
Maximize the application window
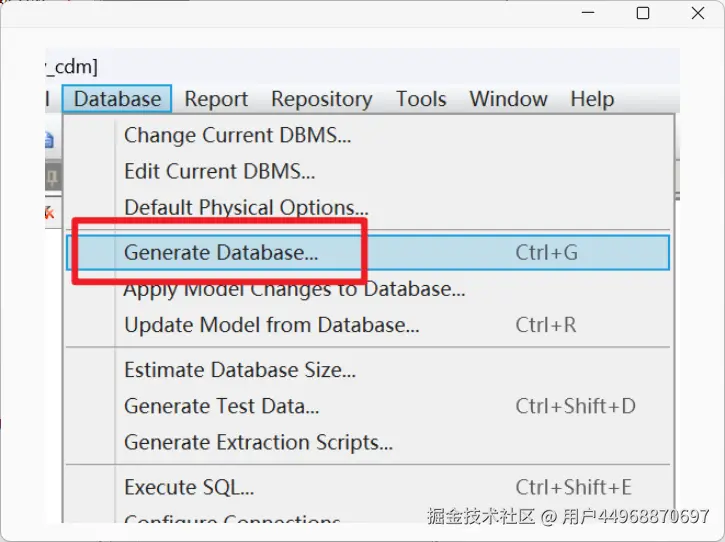click(x=643, y=14)
